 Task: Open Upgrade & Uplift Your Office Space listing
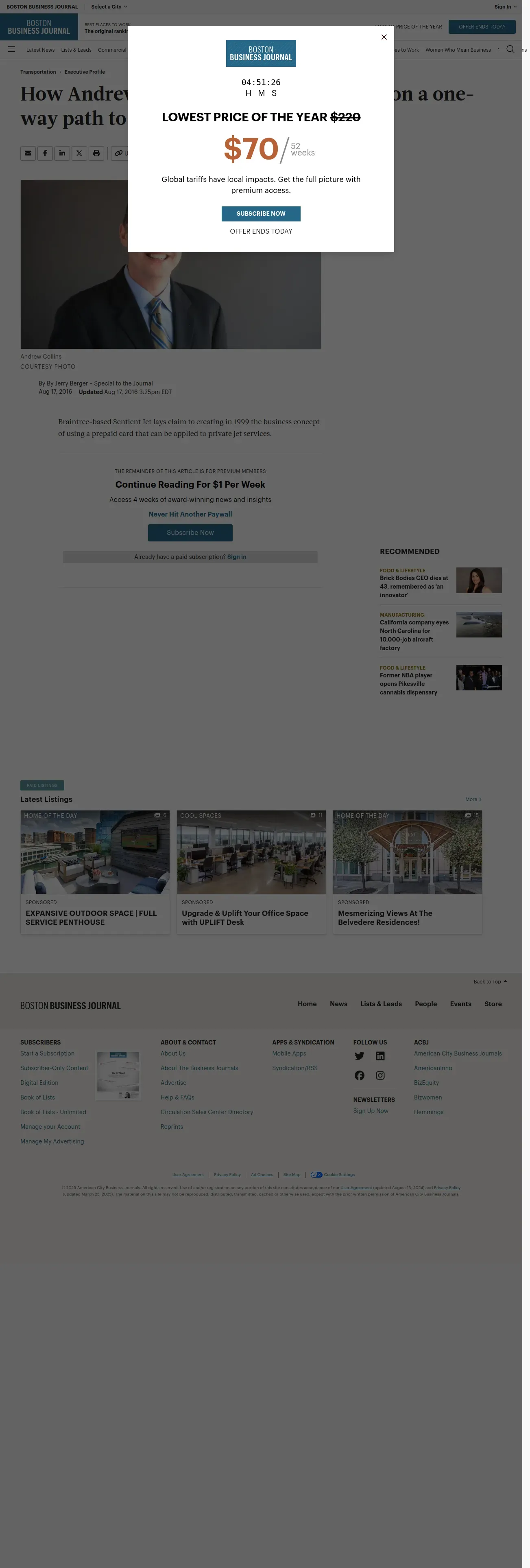245,917
